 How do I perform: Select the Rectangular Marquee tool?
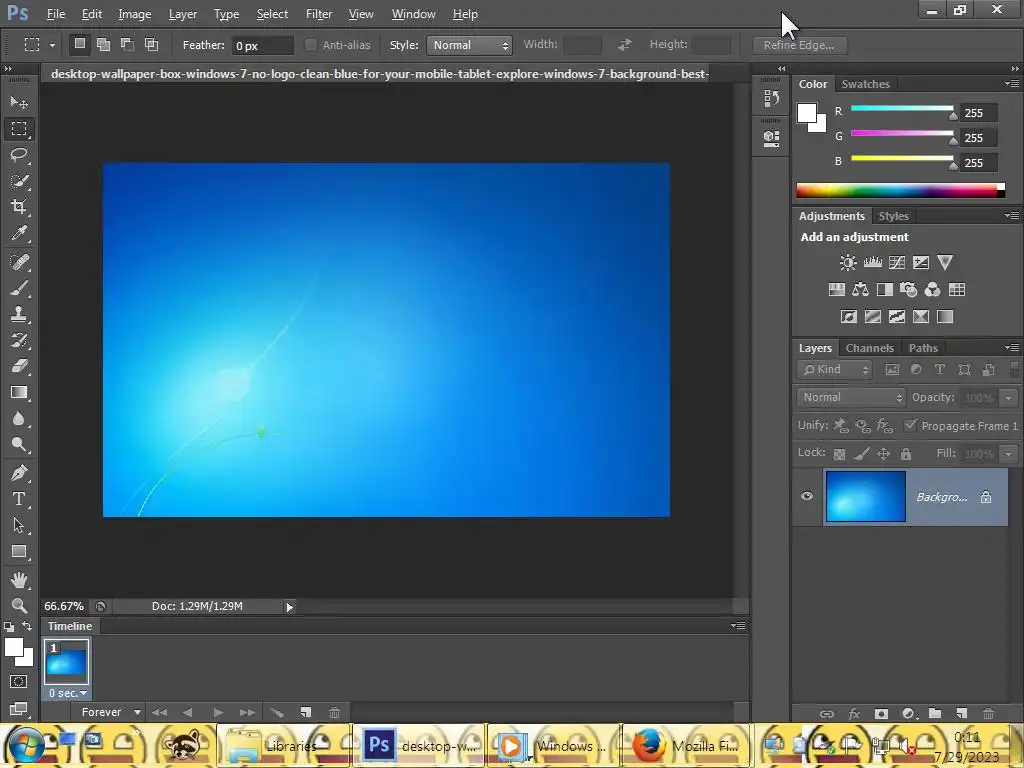pyautogui.click(x=19, y=129)
